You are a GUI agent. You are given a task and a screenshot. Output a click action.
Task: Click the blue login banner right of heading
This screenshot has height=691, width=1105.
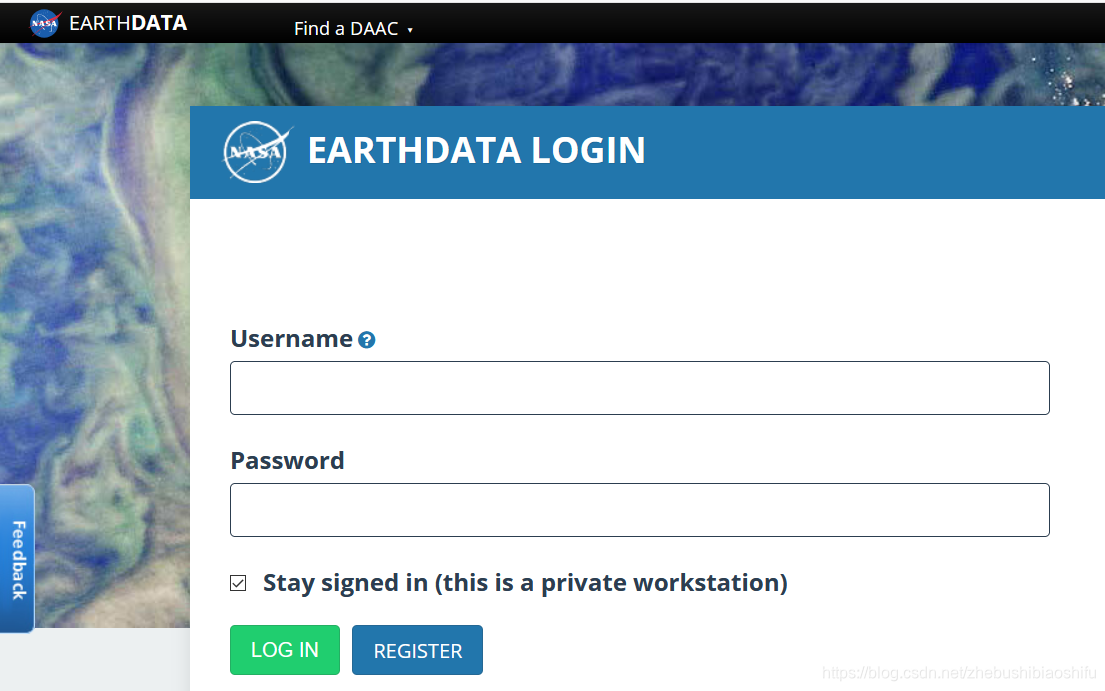coord(874,152)
